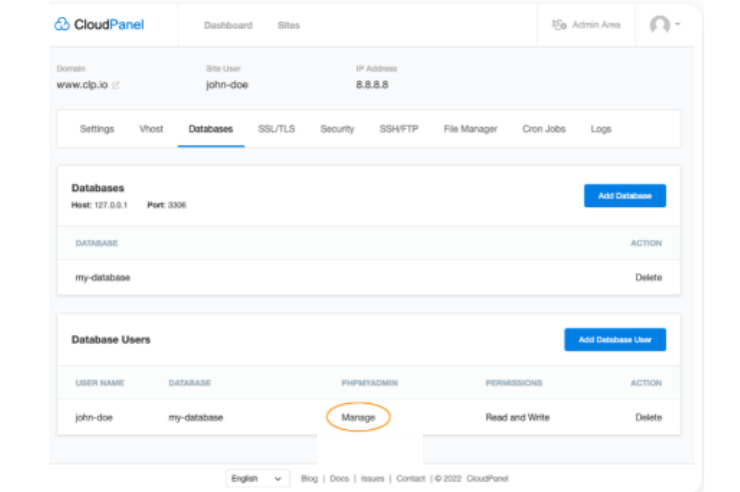The width and height of the screenshot is (740, 492).
Task: Delete the john-doe database user
Action: tap(648, 417)
